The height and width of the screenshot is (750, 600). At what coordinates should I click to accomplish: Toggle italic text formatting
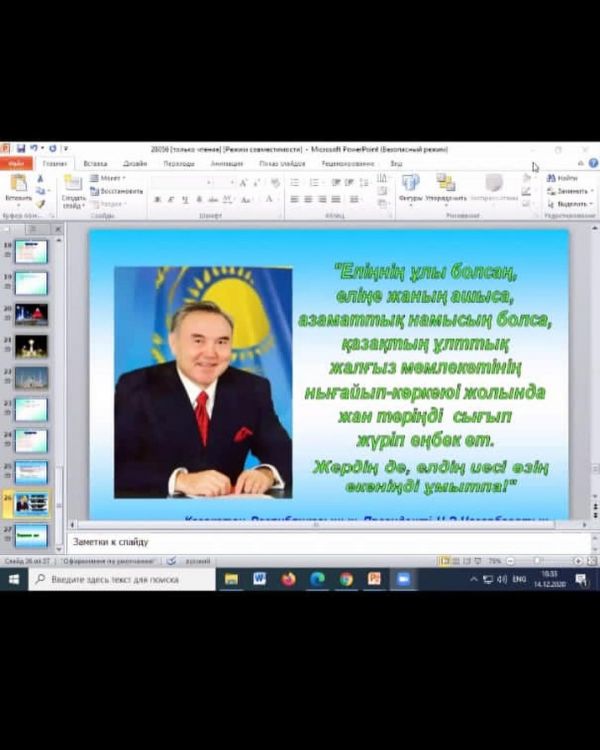click(x=171, y=199)
